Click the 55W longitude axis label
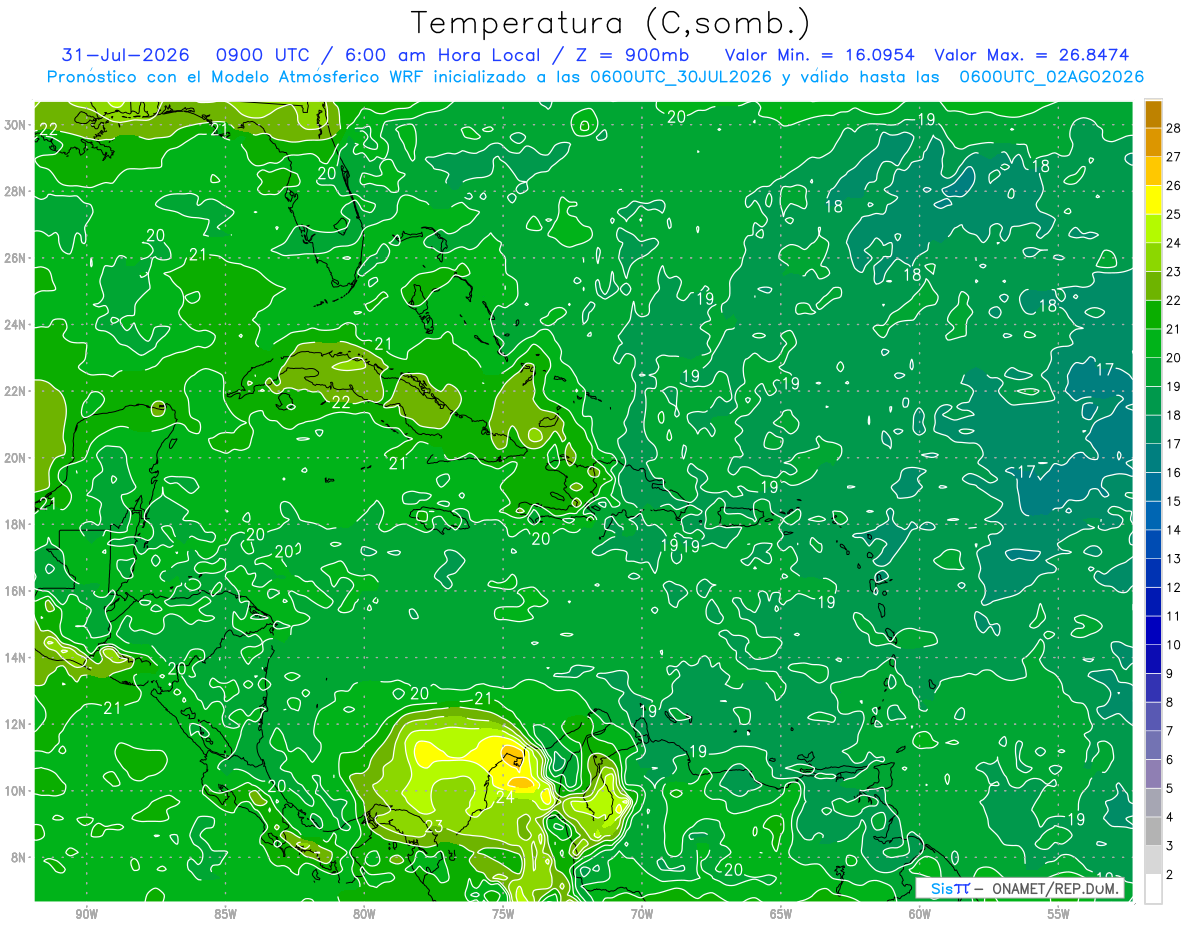The width and height of the screenshot is (1200, 927). click(x=1059, y=914)
